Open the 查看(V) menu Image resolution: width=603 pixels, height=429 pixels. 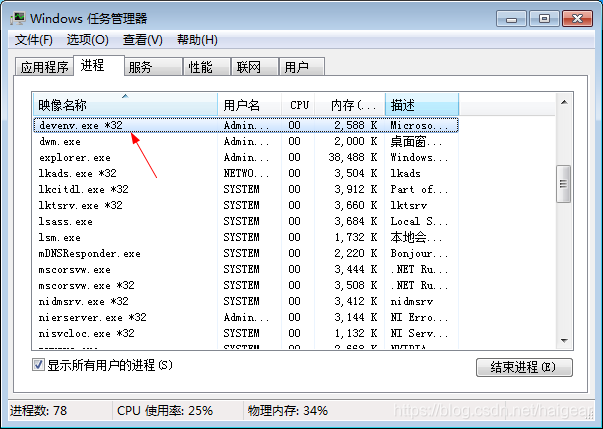click(142, 40)
